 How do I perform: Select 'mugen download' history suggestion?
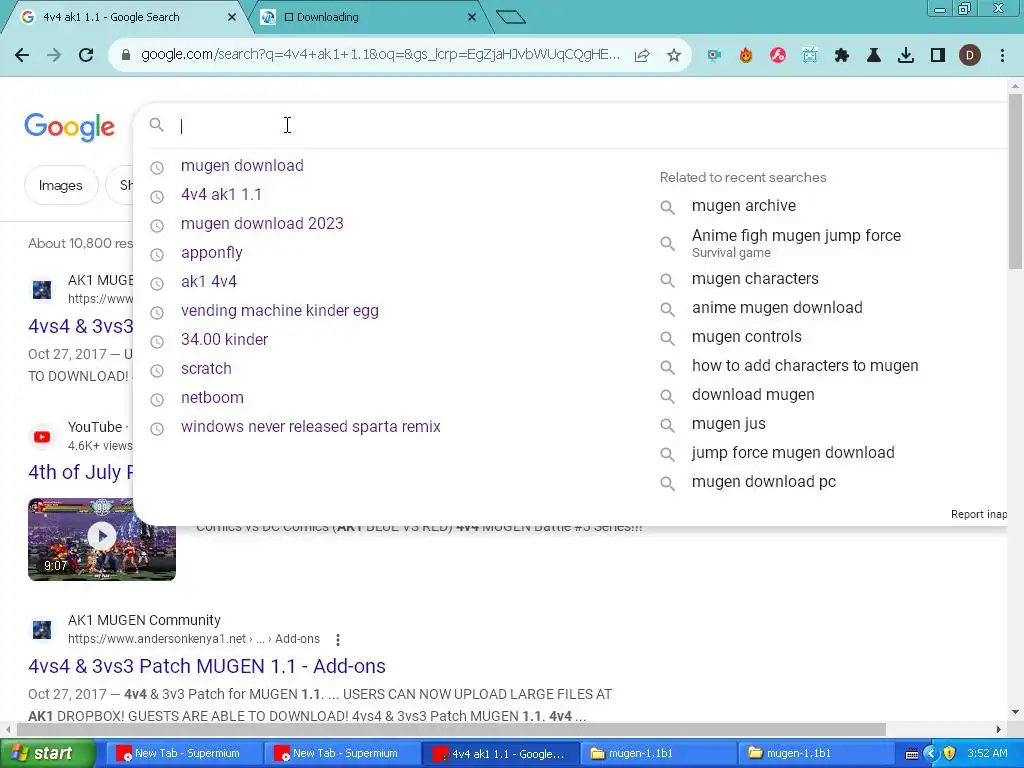(242, 166)
